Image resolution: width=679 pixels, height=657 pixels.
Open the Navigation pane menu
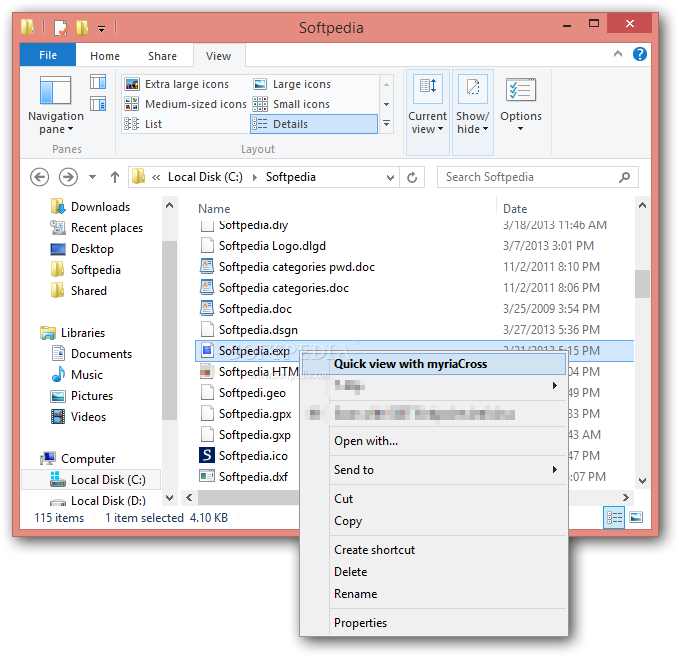tap(55, 105)
